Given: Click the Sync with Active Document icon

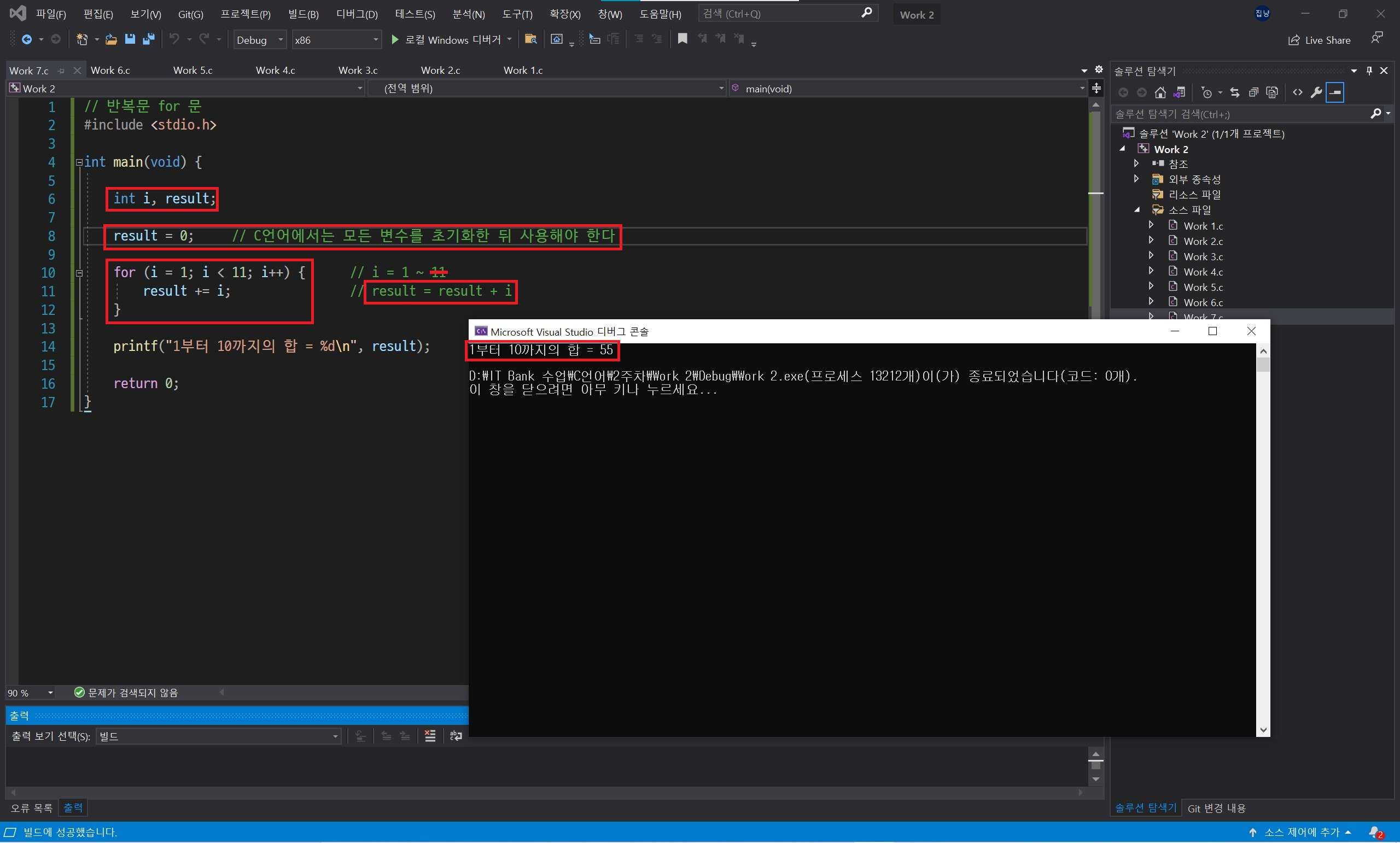Looking at the screenshot, I should point(1235,92).
